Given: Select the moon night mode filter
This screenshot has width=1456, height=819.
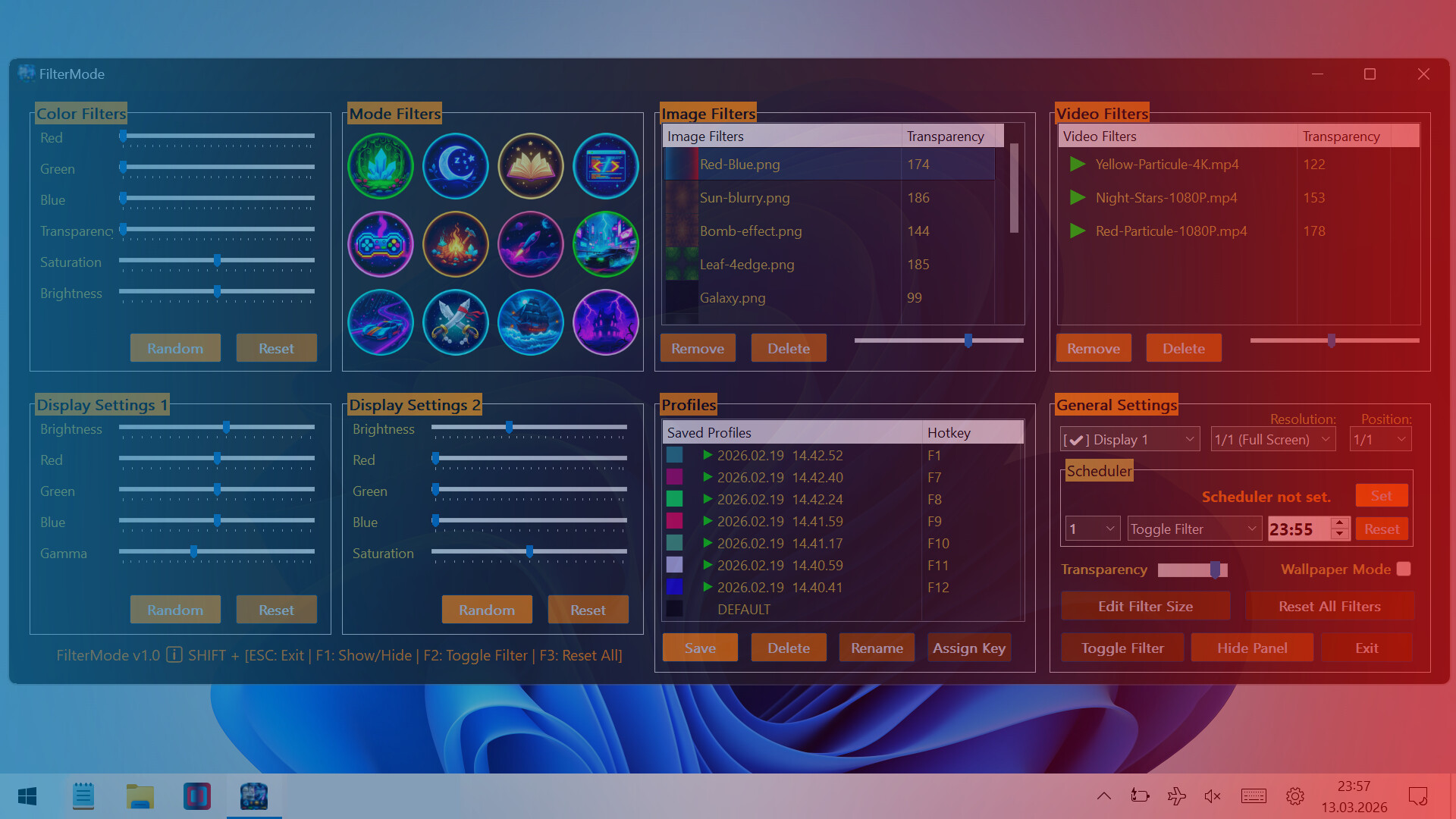Looking at the screenshot, I should 455,165.
